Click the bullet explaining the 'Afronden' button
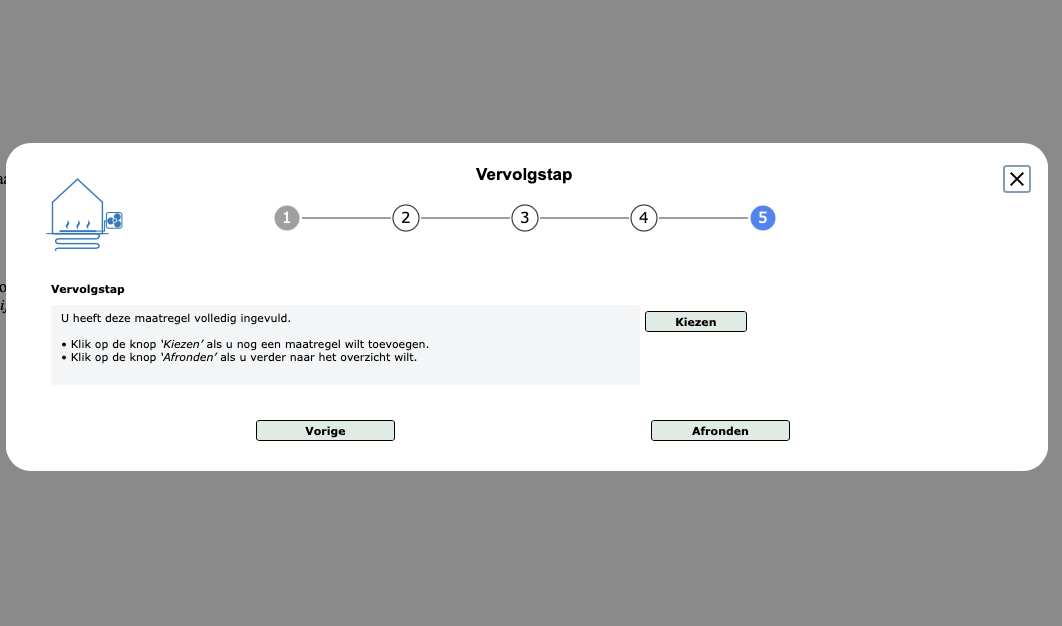The image size is (1062, 626). point(242,356)
